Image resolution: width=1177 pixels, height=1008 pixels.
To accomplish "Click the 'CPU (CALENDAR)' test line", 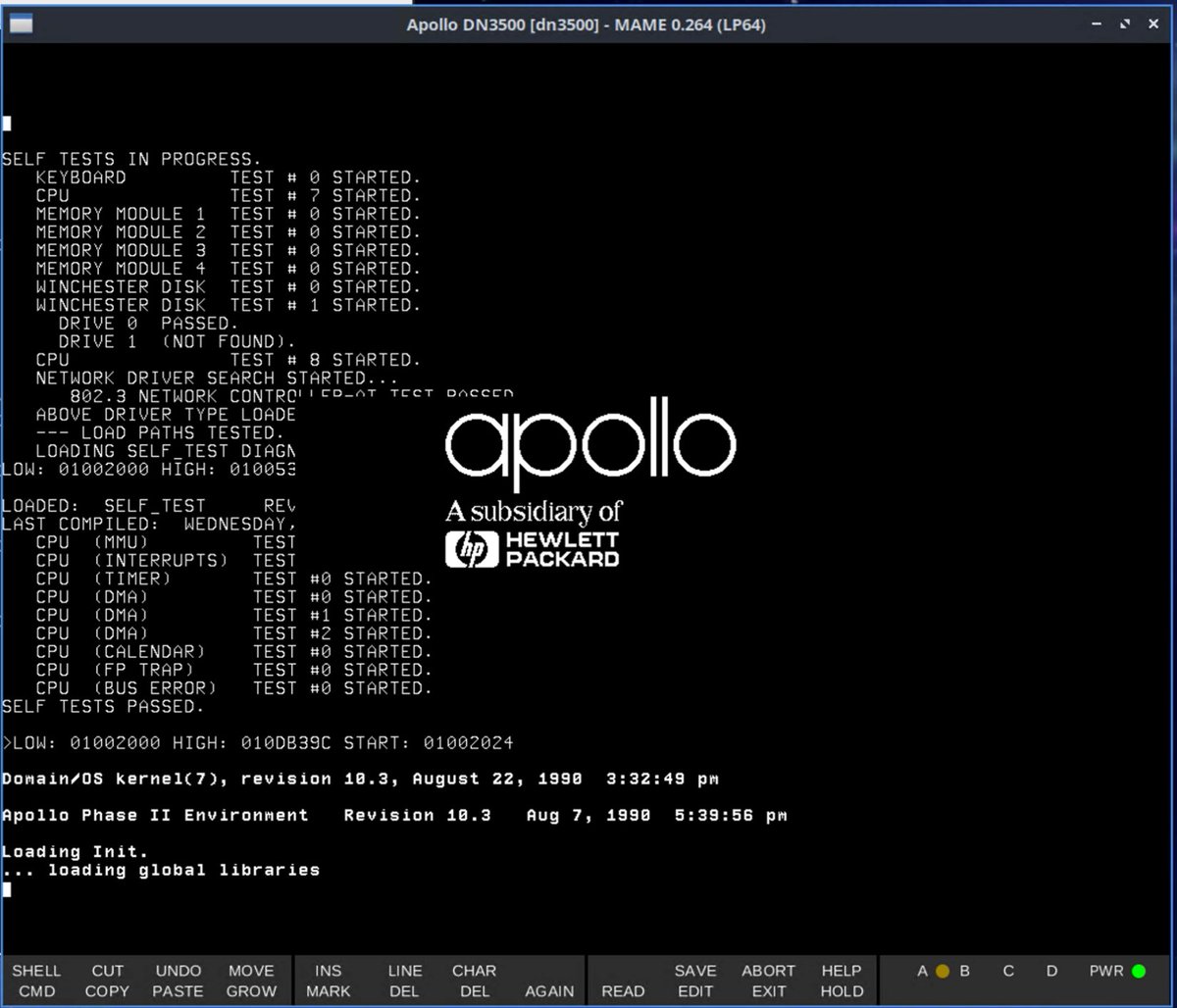I will point(233,651).
